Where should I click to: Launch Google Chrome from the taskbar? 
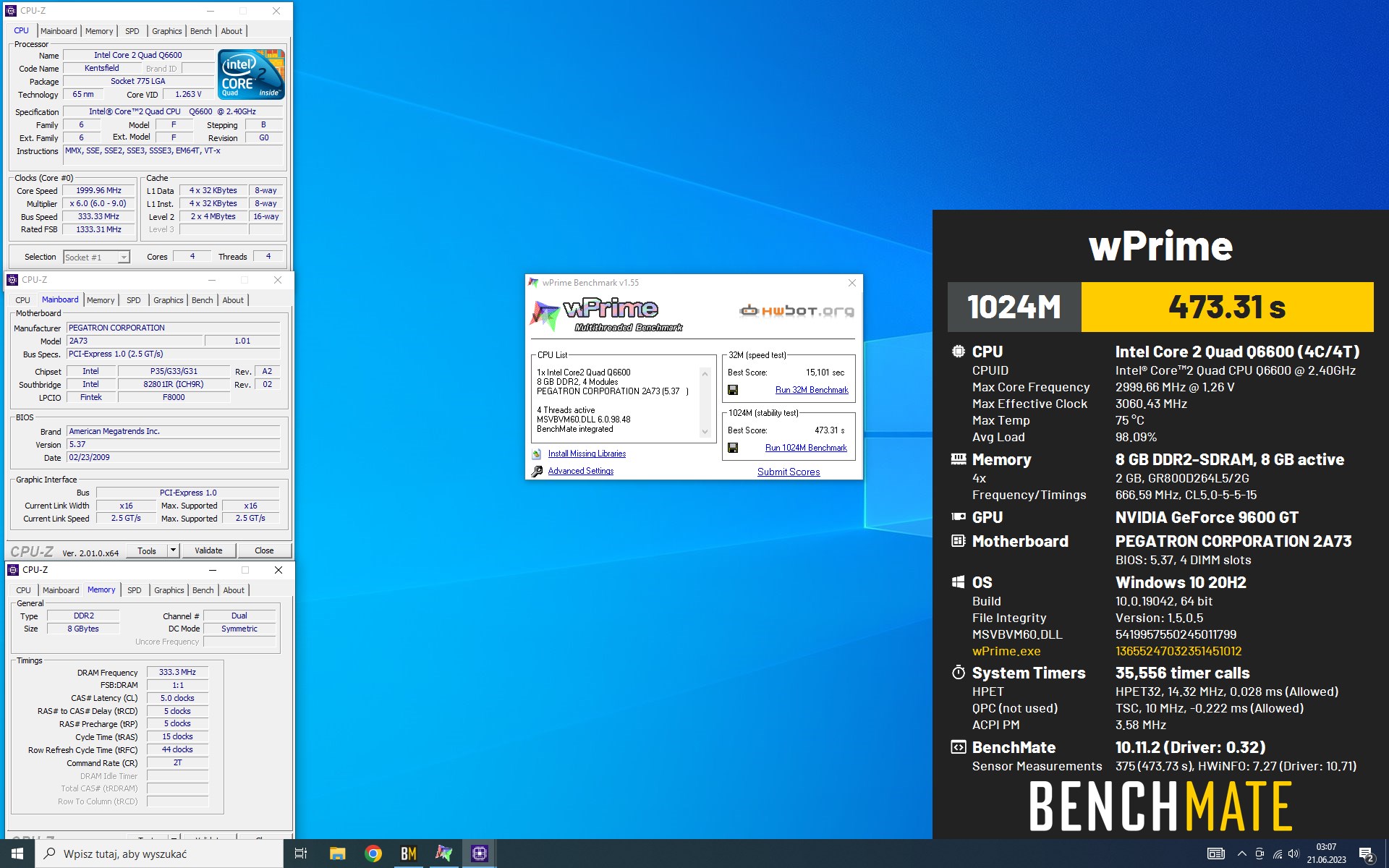373,854
